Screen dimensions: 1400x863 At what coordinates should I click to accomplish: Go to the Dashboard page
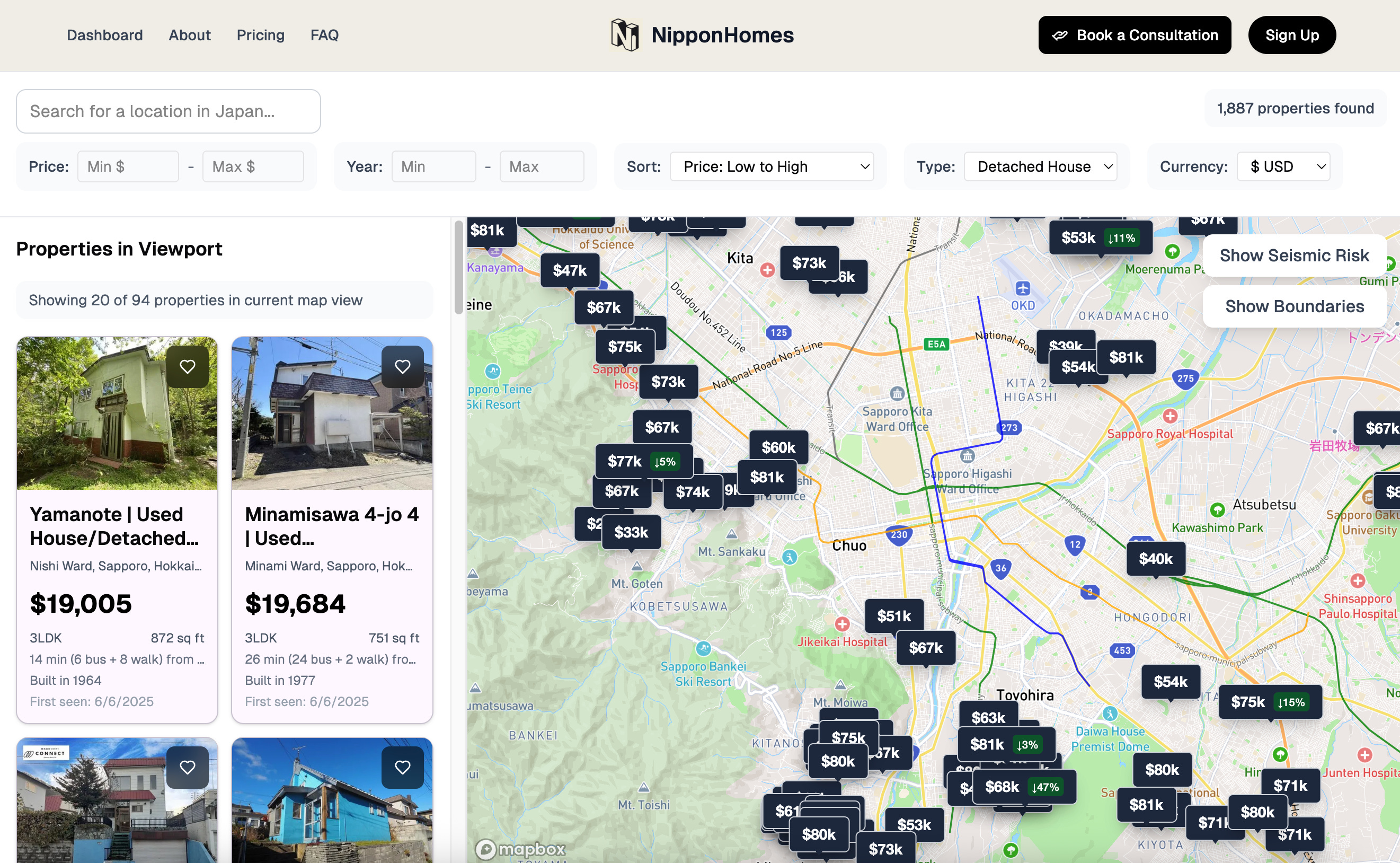[105, 35]
